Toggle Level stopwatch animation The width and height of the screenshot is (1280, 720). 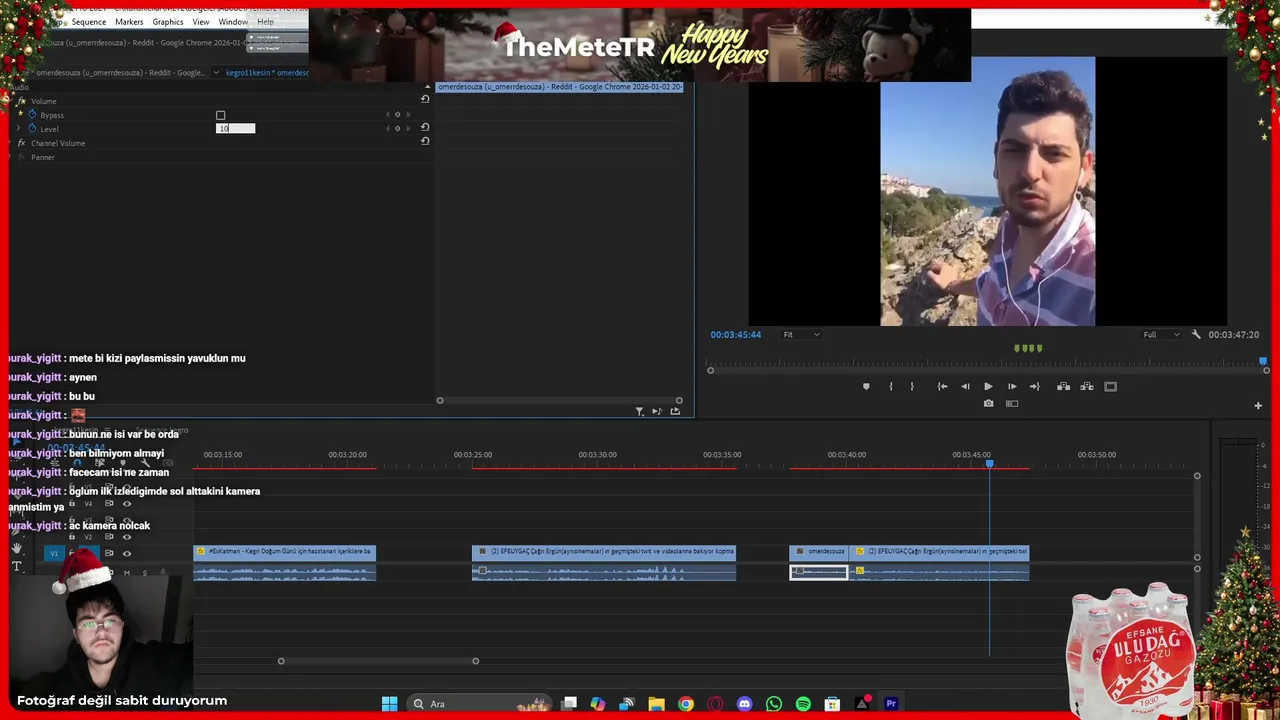(x=32, y=129)
